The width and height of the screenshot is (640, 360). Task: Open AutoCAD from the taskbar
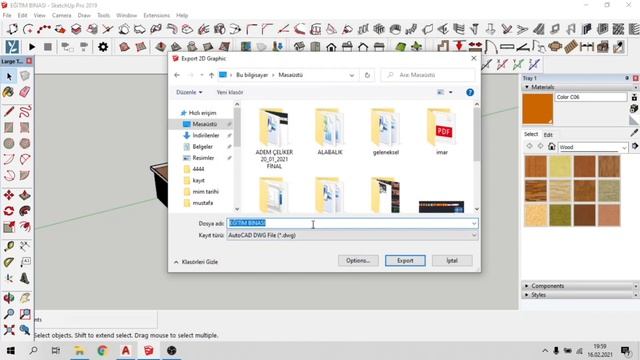tap(126, 351)
